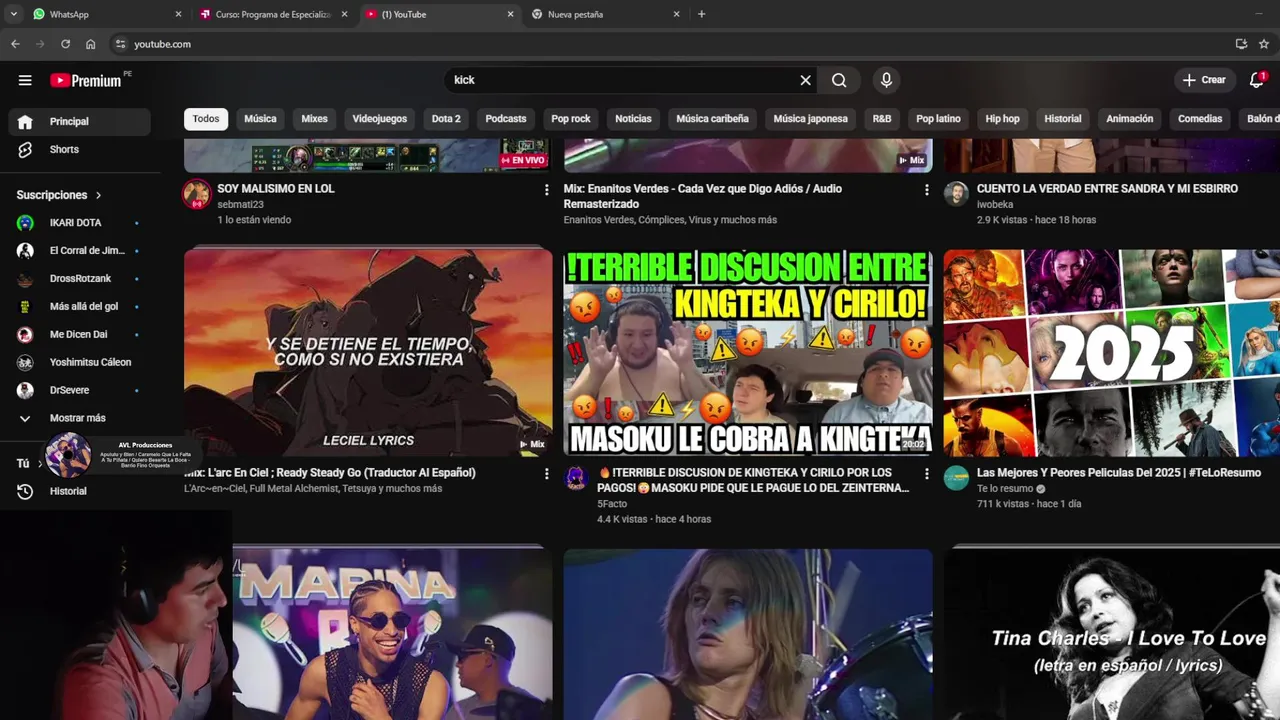The width and height of the screenshot is (1280, 720).
Task: Open Me Dicen Dai subscription
Action: tap(79, 334)
